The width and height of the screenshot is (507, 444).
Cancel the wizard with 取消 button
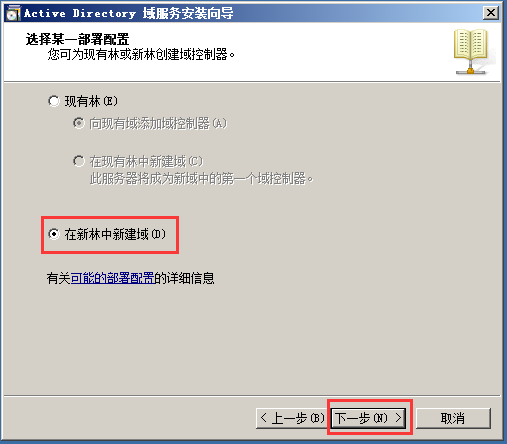pos(453,418)
